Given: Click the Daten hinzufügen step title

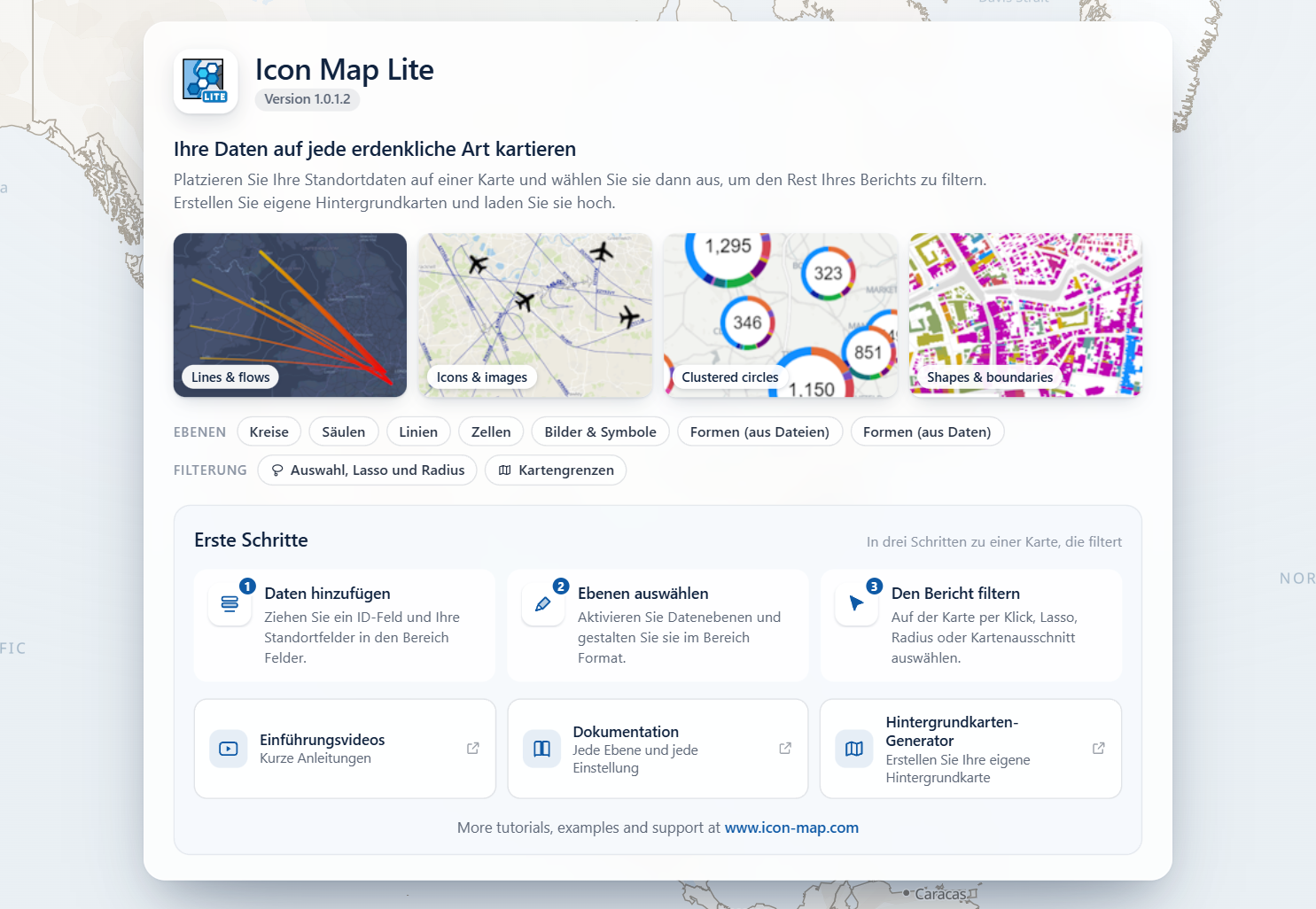Looking at the screenshot, I should [x=327, y=594].
